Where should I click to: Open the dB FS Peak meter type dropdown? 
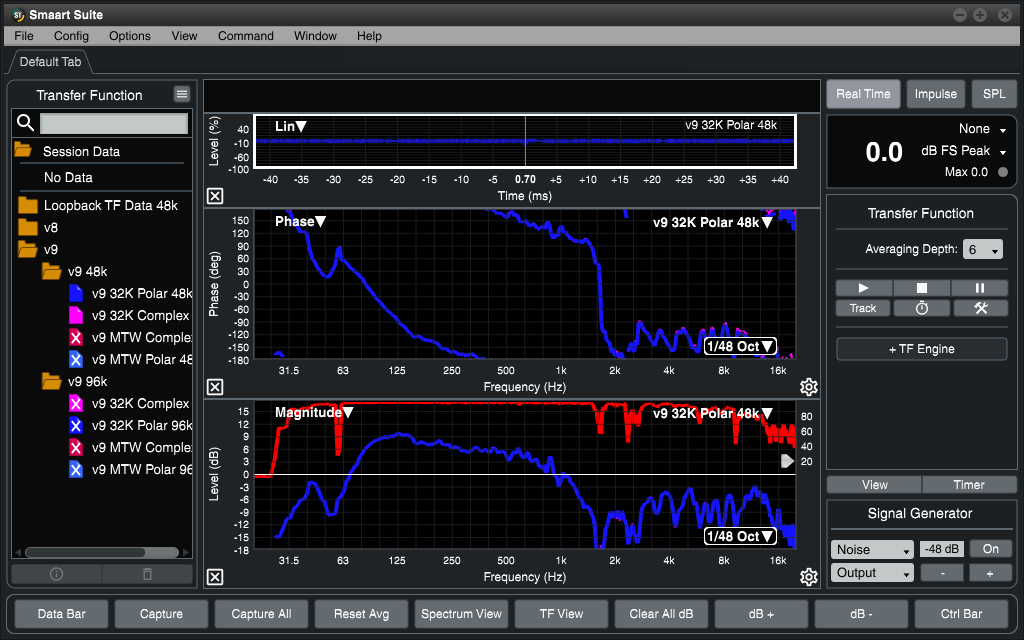click(963, 151)
